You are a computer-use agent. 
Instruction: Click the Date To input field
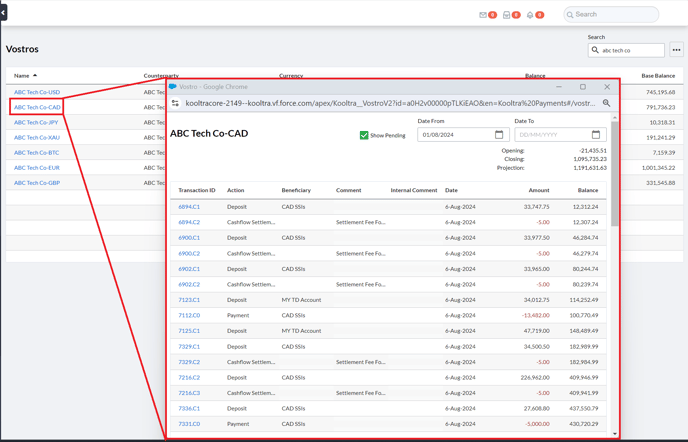click(x=550, y=135)
